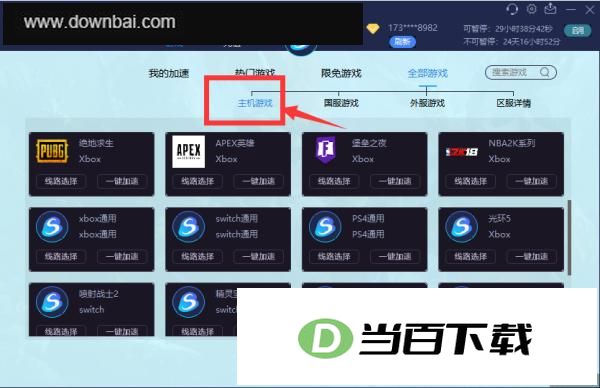The height and width of the screenshot is (388, 600).
Task: Click the switch通用 card logo
Action: click(x=189, y=227)
